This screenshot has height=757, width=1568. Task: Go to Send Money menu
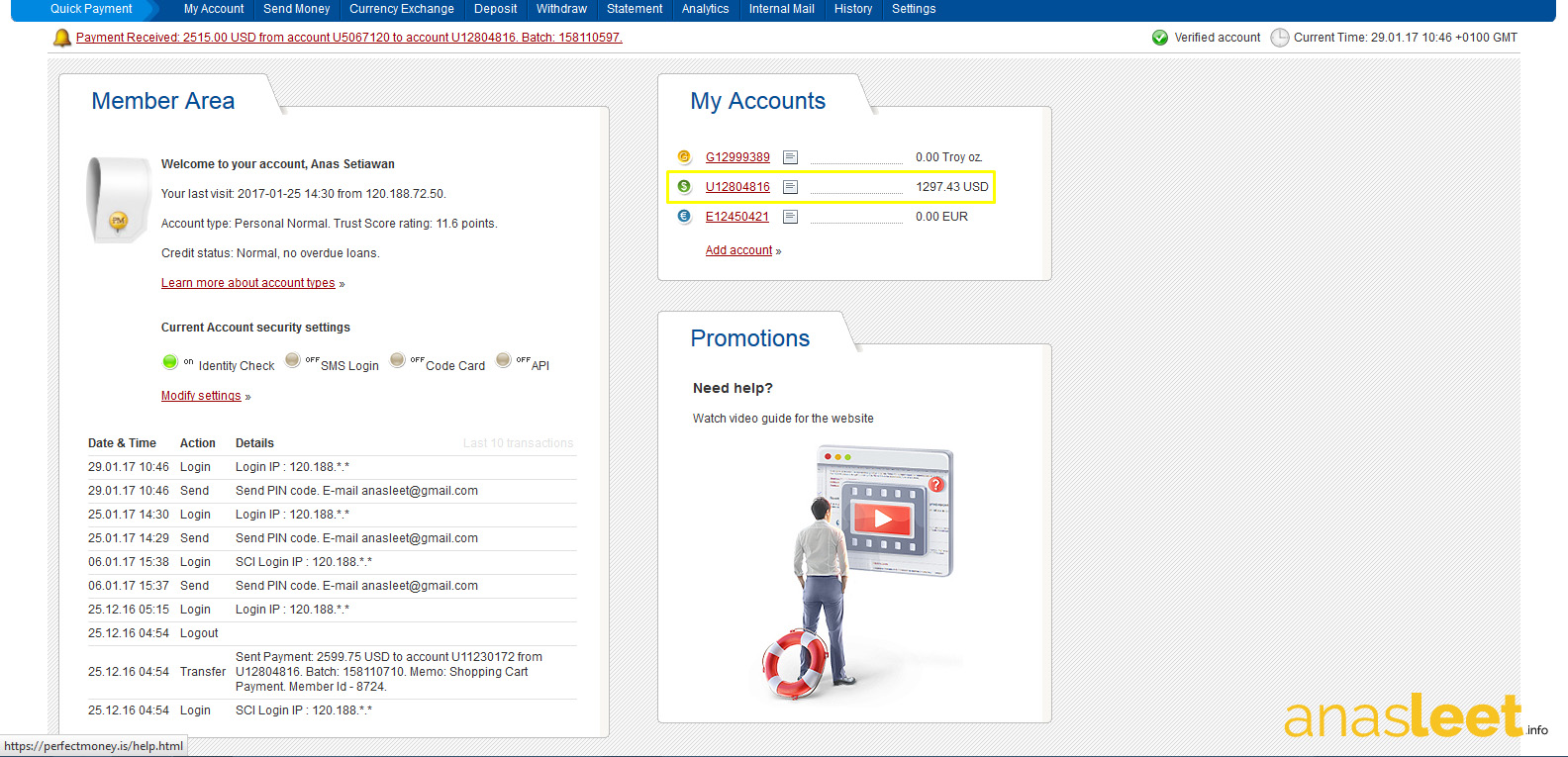(297, 9)
